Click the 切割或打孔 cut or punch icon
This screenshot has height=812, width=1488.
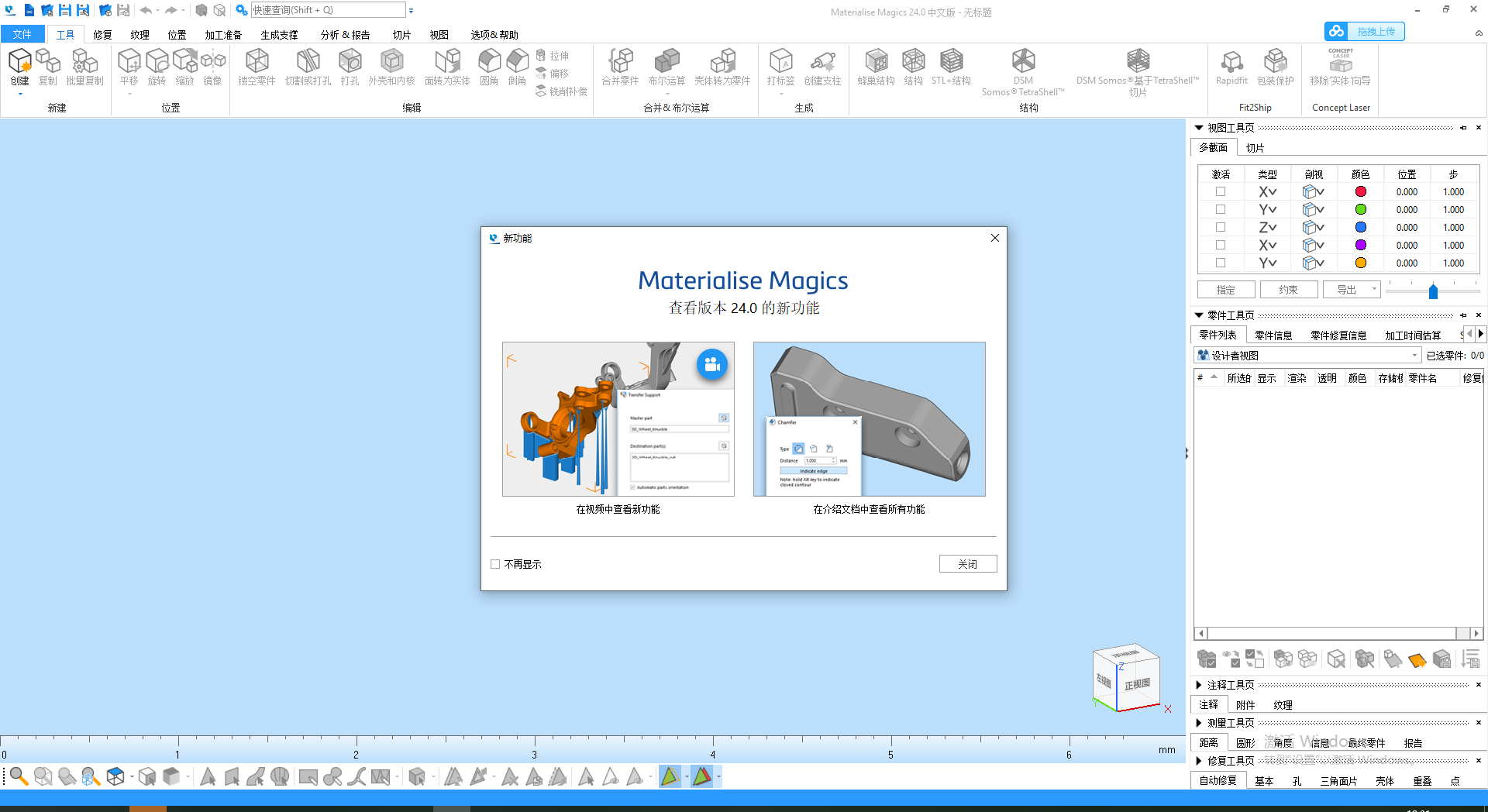(308, 60)
